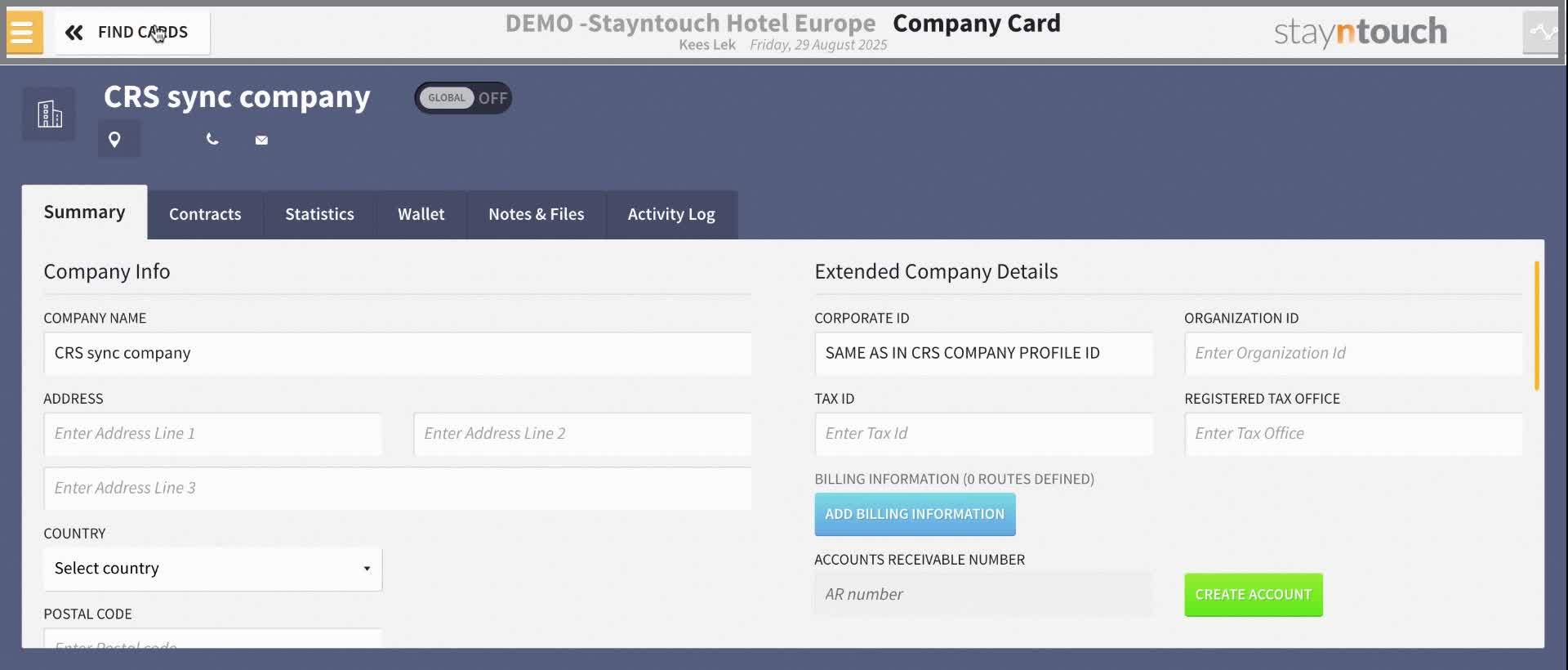This screenshot has height=670, width=1568.
Task: Toggle the Global switch on
Action: pyautogui.click(x=463, y=98)
